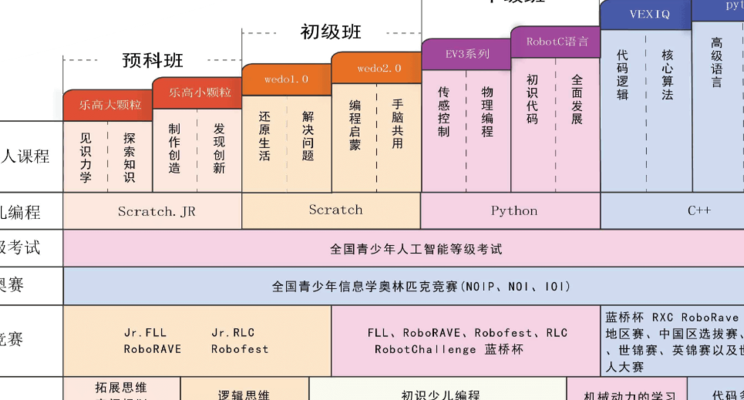Click the 传感控制 column text

click(443, 112)
